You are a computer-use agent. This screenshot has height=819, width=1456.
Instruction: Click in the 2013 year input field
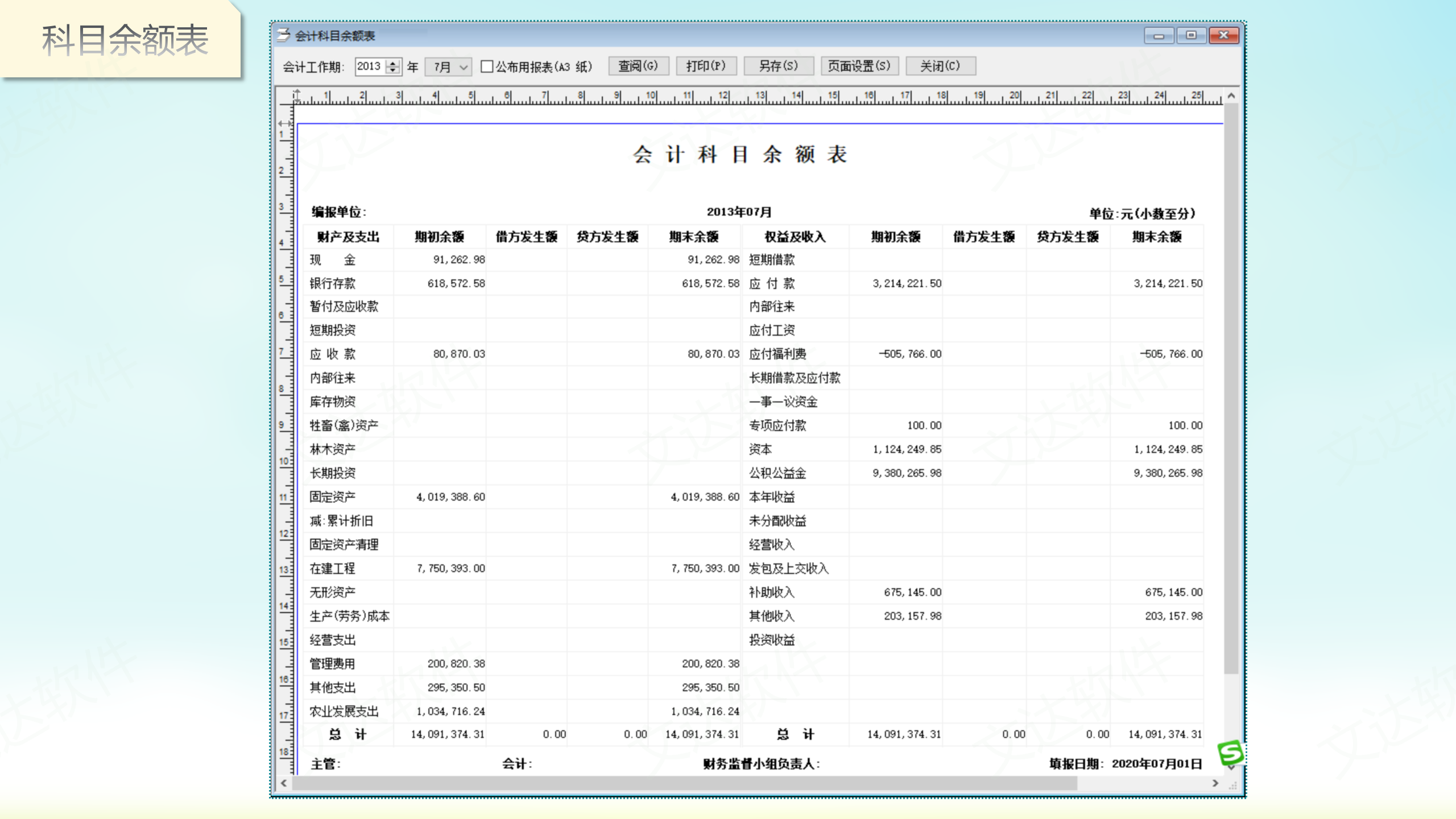(x=370, y=67)
